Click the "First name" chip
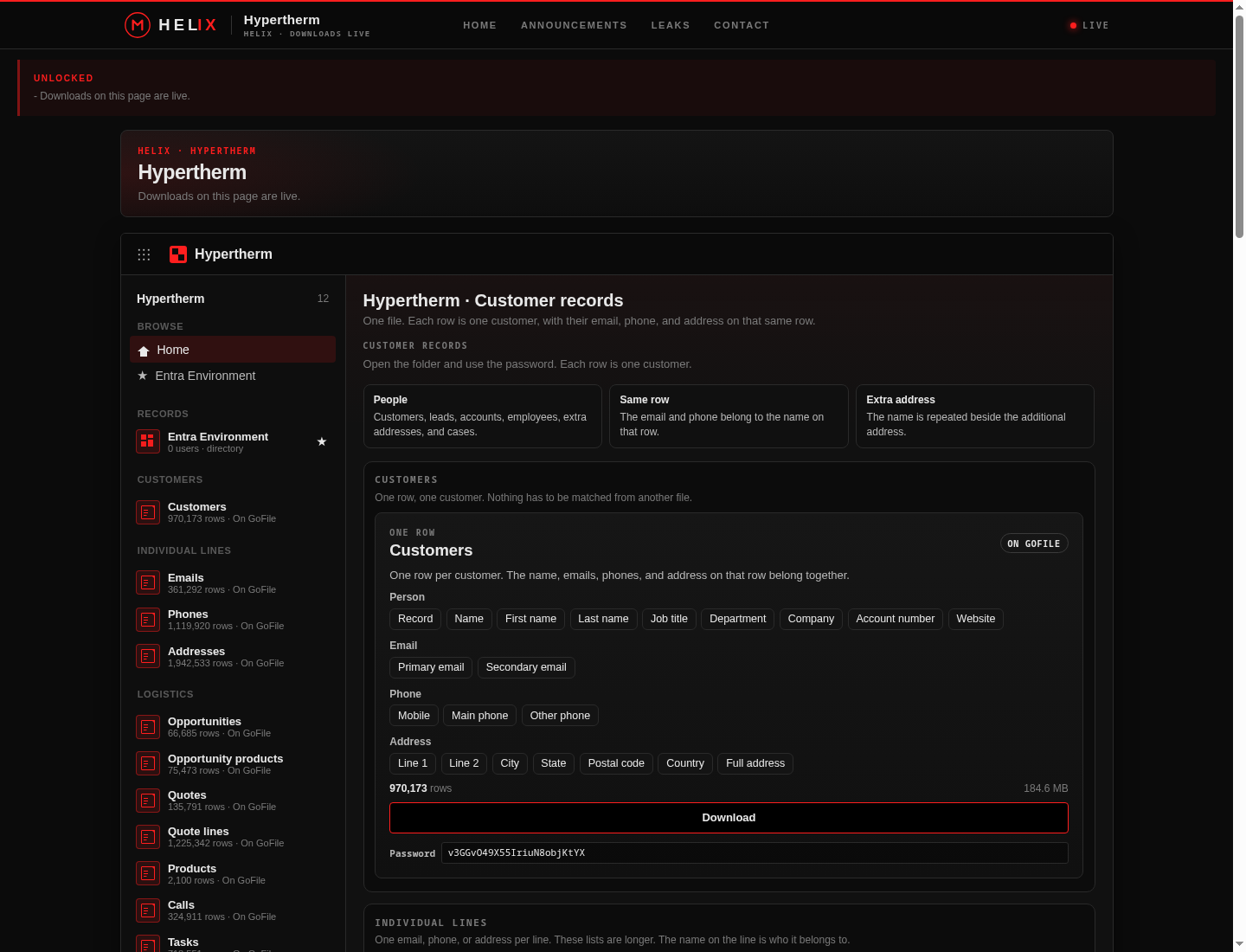Image resolution: width=1246 pixels, height=952 pixels. coord(530,619)
